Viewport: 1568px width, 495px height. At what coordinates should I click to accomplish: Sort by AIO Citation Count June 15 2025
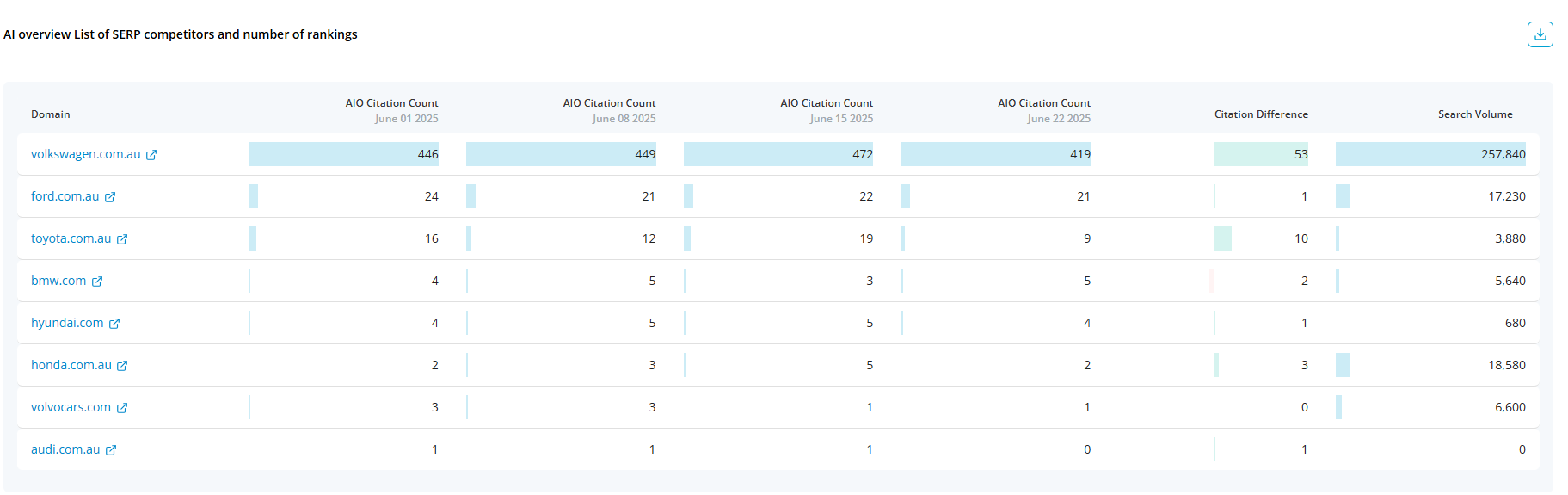click(x=827, y=111)
